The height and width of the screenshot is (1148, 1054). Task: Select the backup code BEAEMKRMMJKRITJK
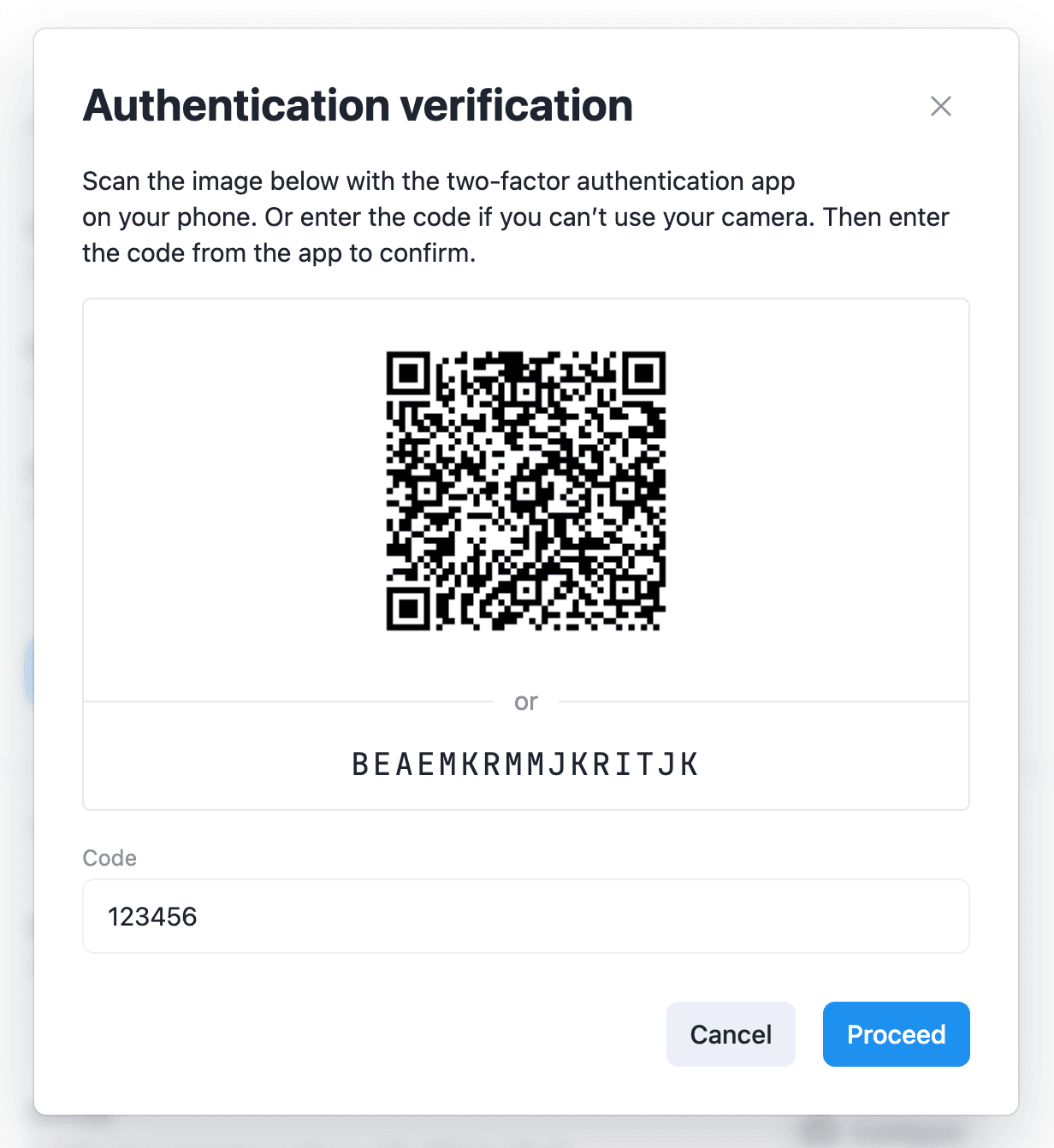coord(524,764)
